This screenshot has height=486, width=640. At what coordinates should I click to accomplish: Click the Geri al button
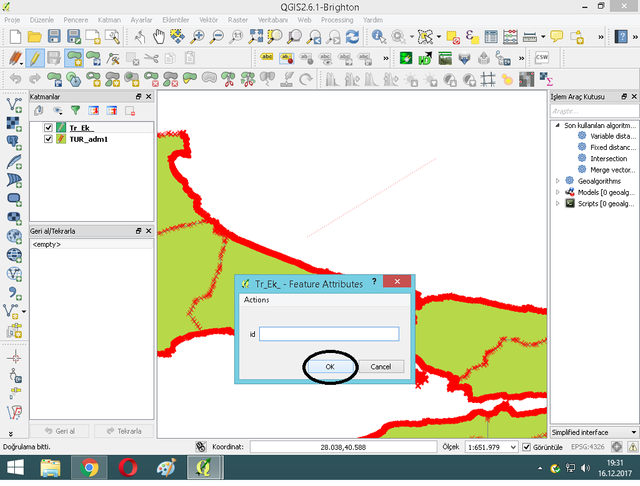60,431
